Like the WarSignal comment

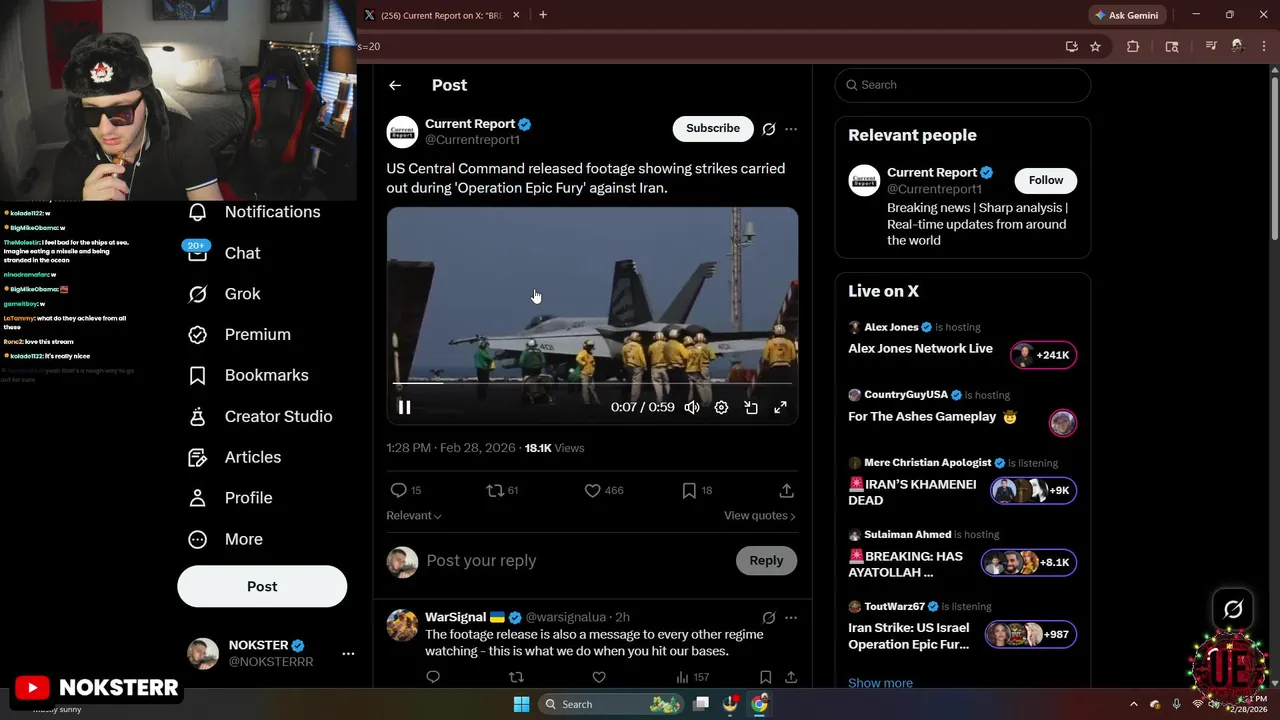pos(599,677)
